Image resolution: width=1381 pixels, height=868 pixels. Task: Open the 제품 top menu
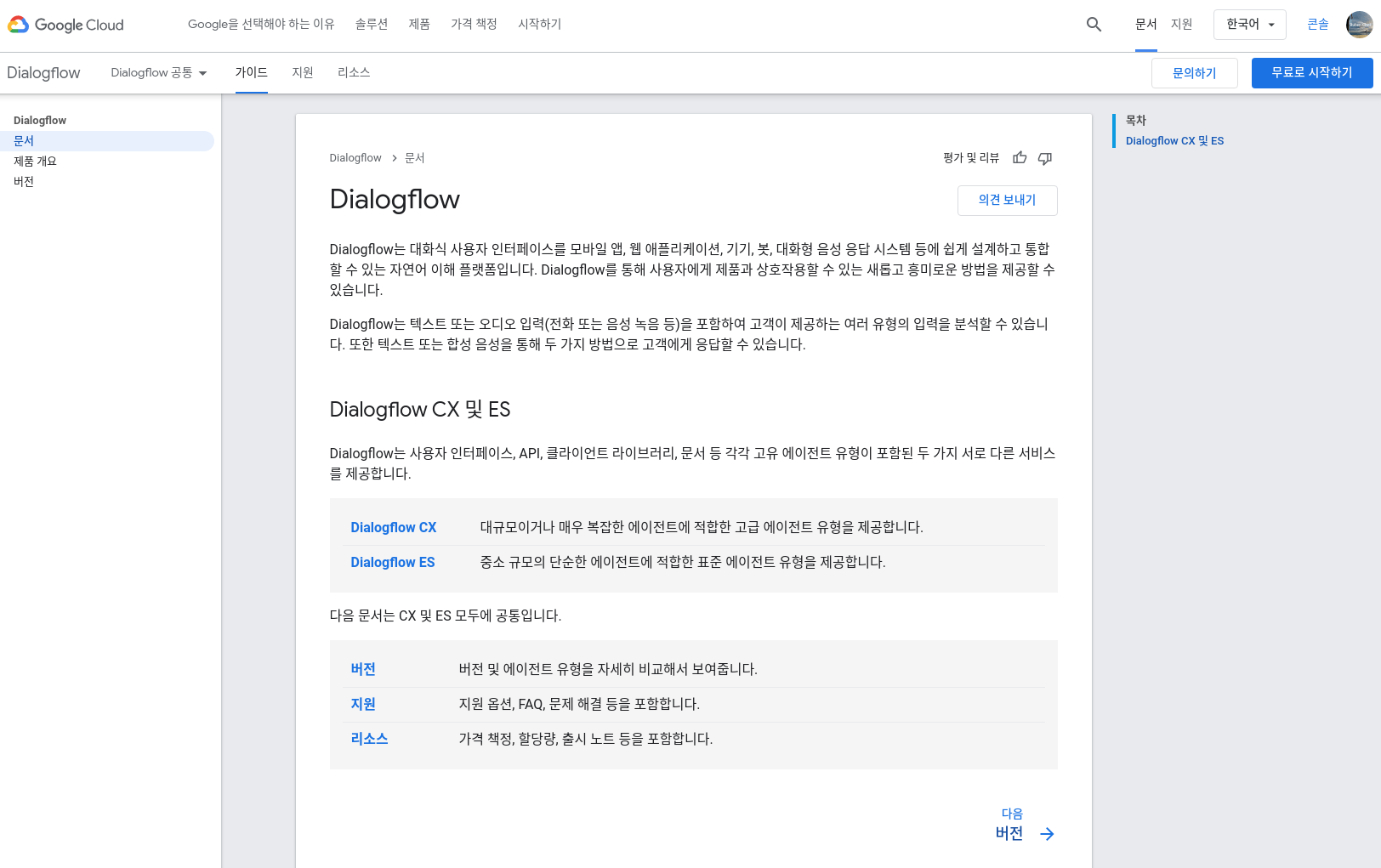419,25
